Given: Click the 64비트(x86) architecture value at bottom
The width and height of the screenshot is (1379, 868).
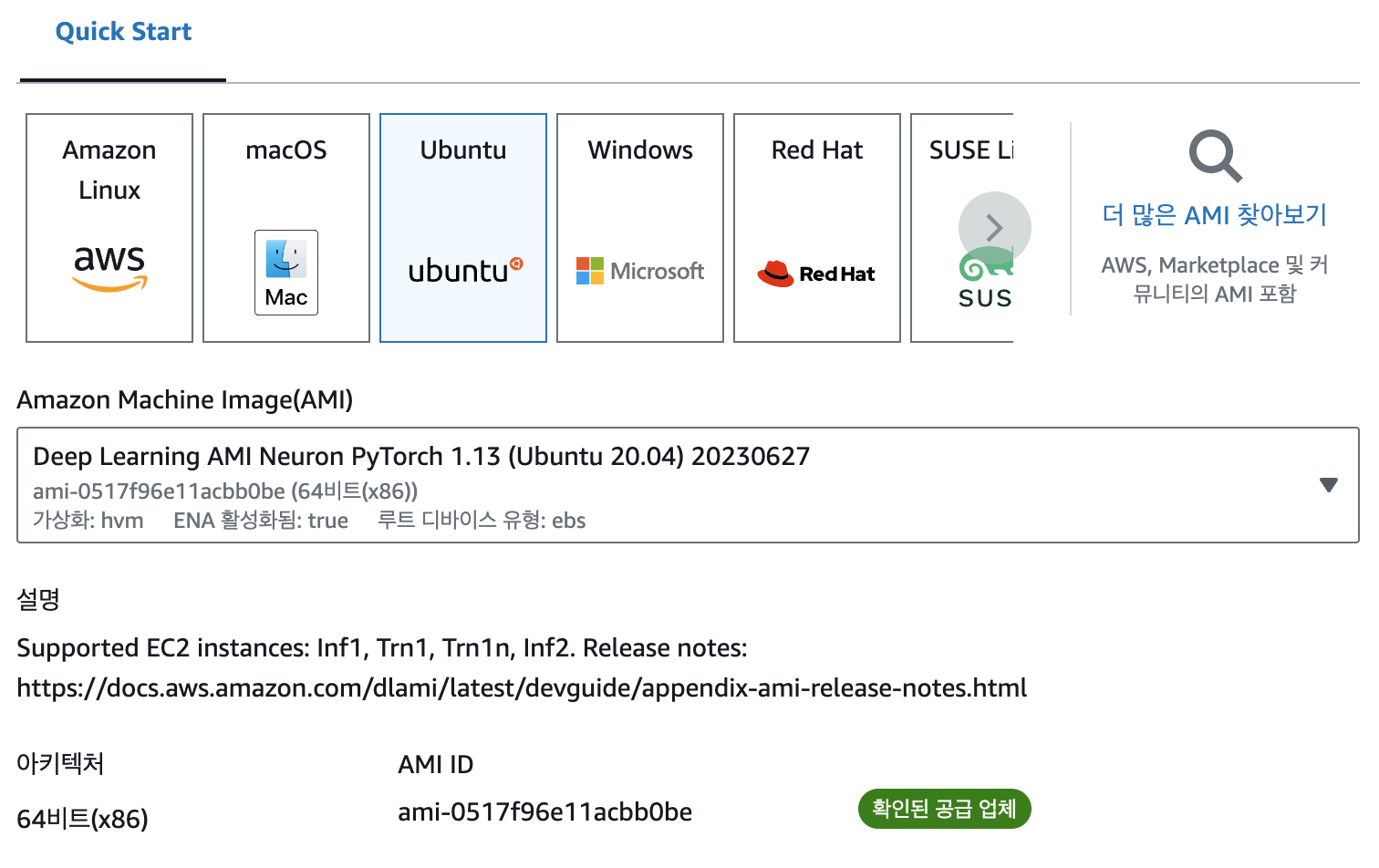Looking at the screenshot, I should [82, 819].
